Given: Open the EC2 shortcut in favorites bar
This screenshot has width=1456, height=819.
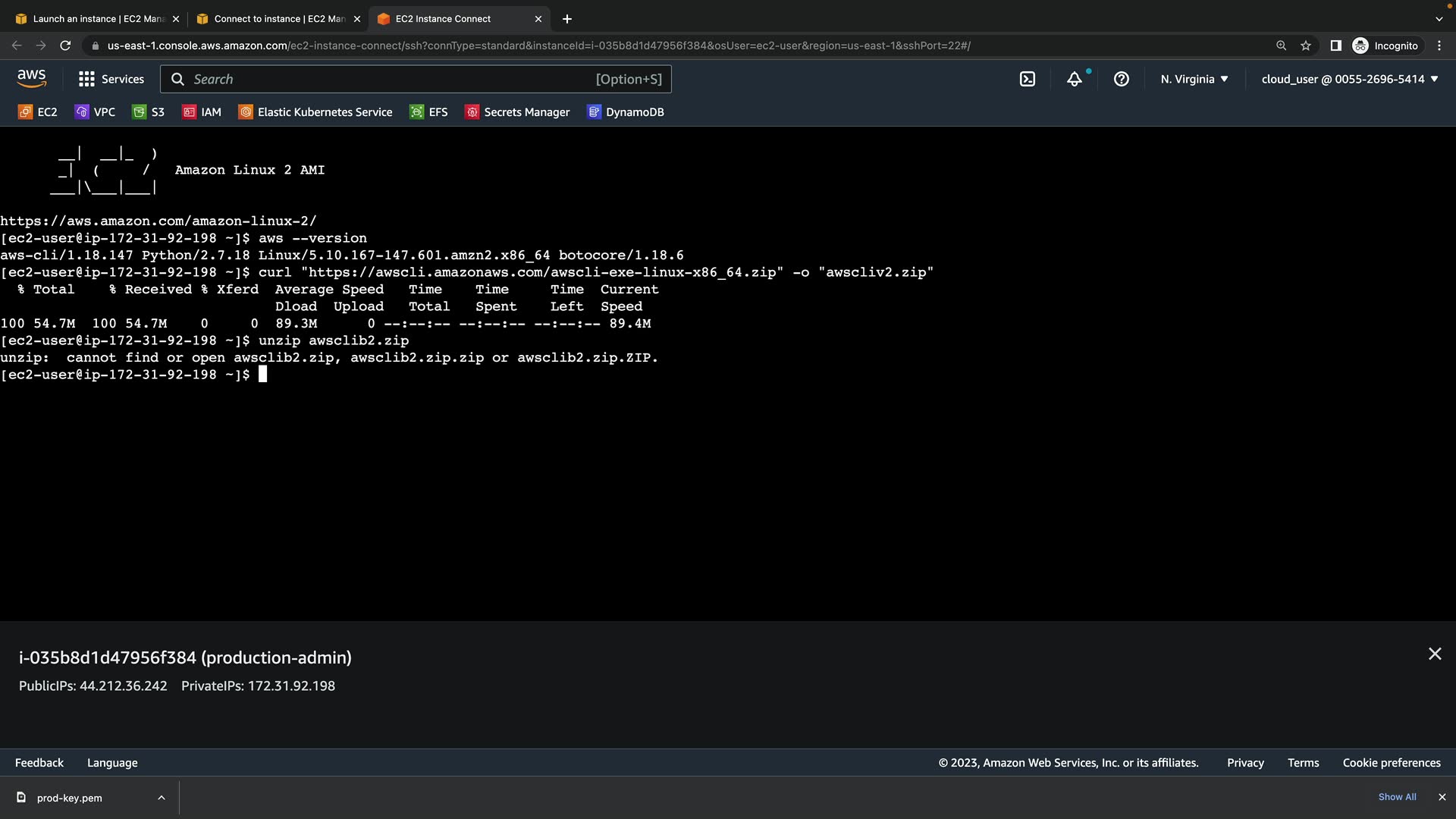Looking at the screenshot, I should point(38,112).
